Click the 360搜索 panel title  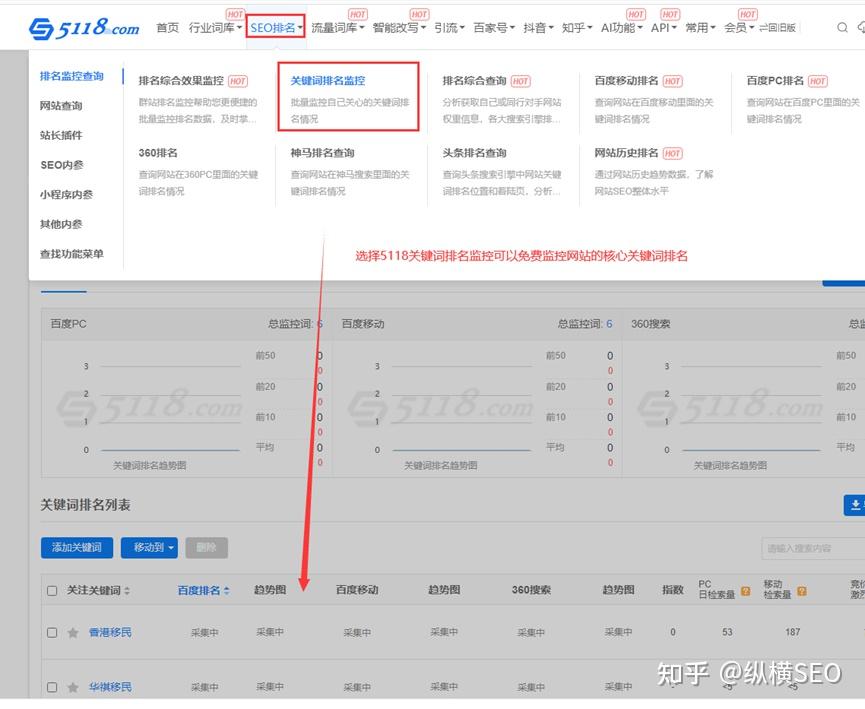tap(650, 324)
